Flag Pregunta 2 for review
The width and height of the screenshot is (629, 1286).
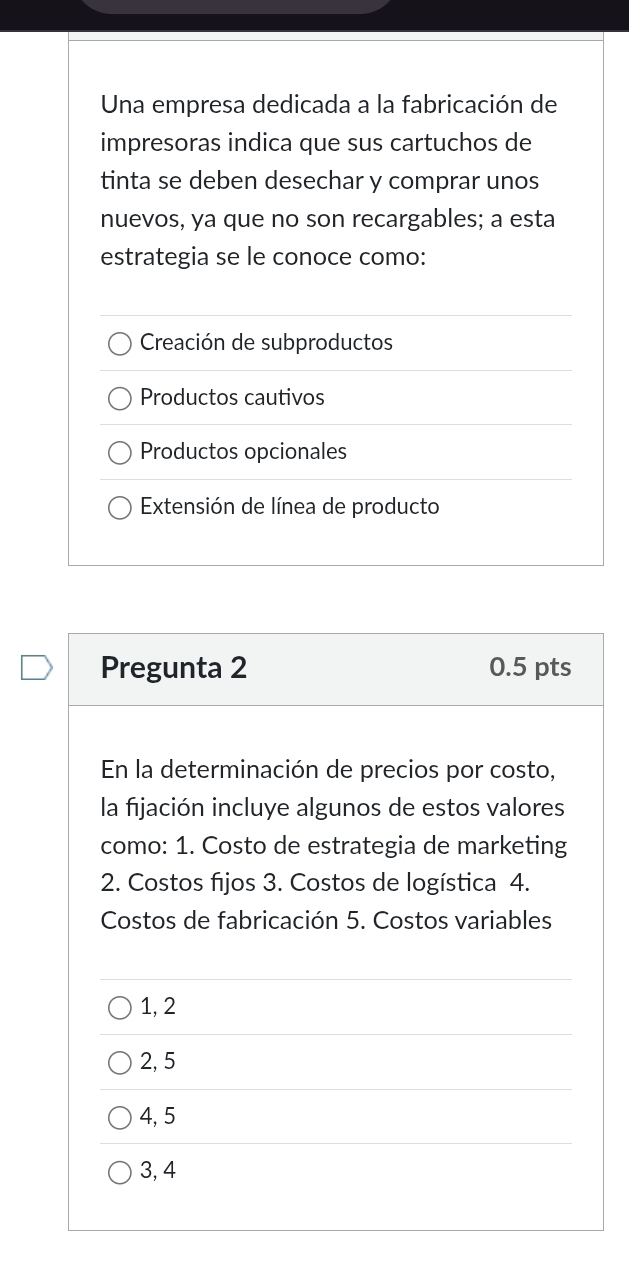coord(34,668)
